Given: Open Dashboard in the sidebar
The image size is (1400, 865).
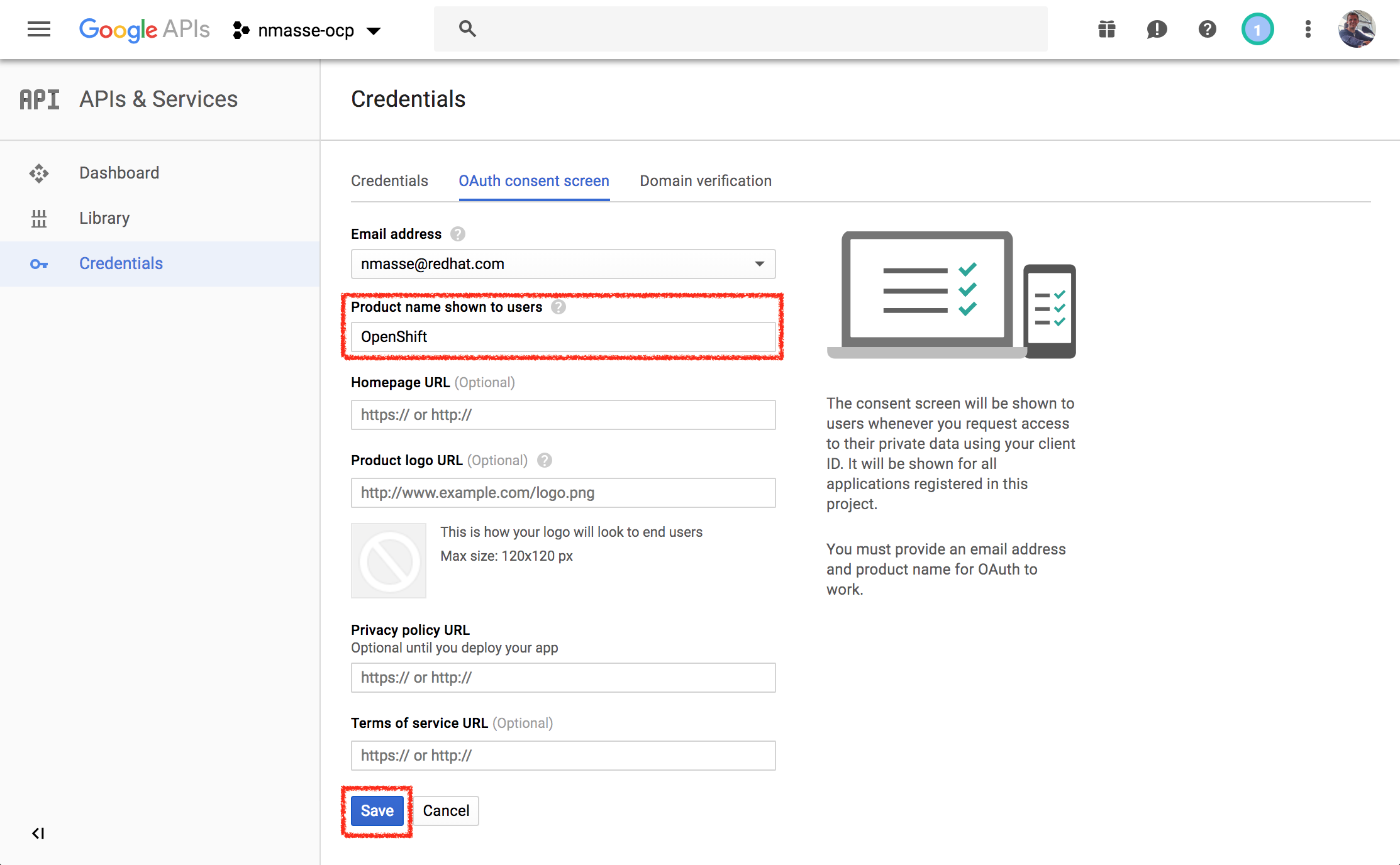Looking at the screenshot, I should click(119, 173).
